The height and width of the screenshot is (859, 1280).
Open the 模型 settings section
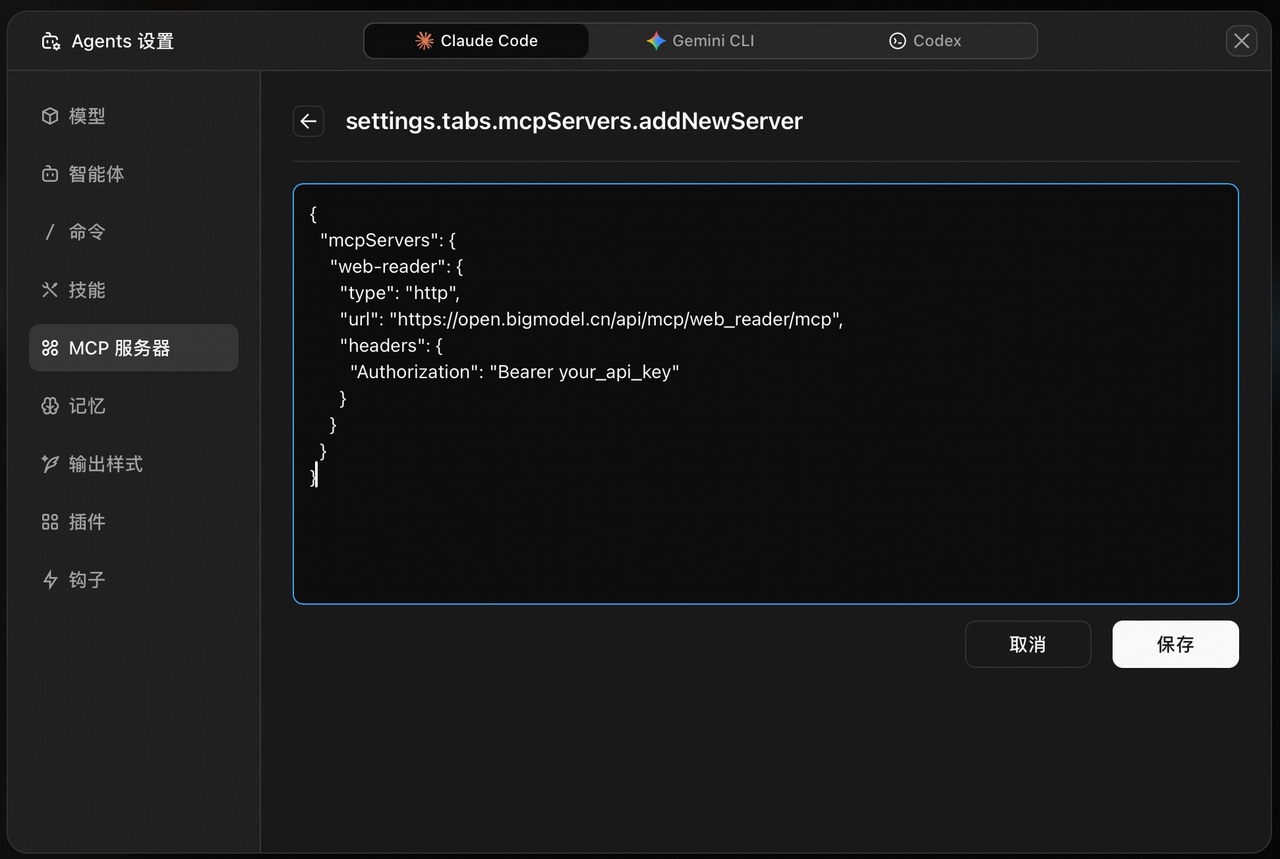point(87,116)
